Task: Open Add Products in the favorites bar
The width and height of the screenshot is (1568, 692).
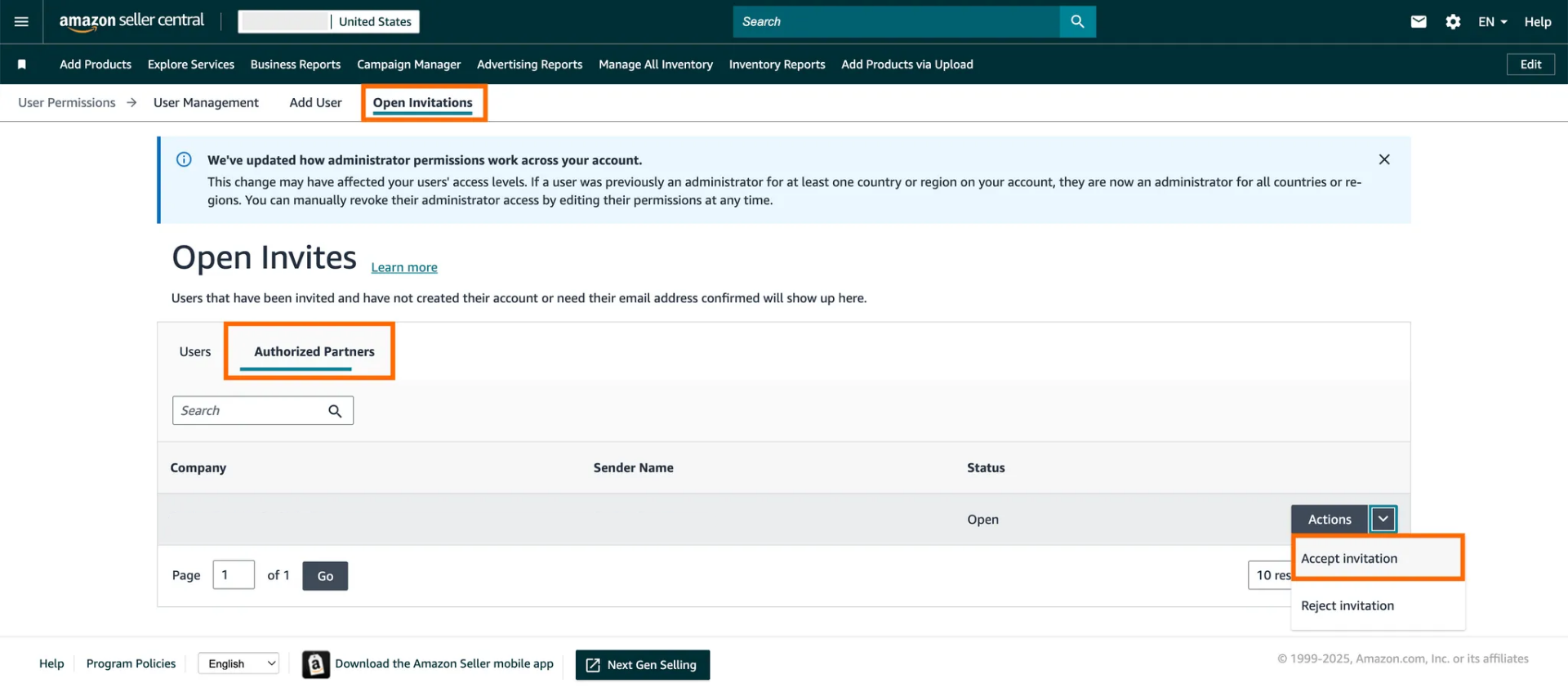Action: click(96, 65)
